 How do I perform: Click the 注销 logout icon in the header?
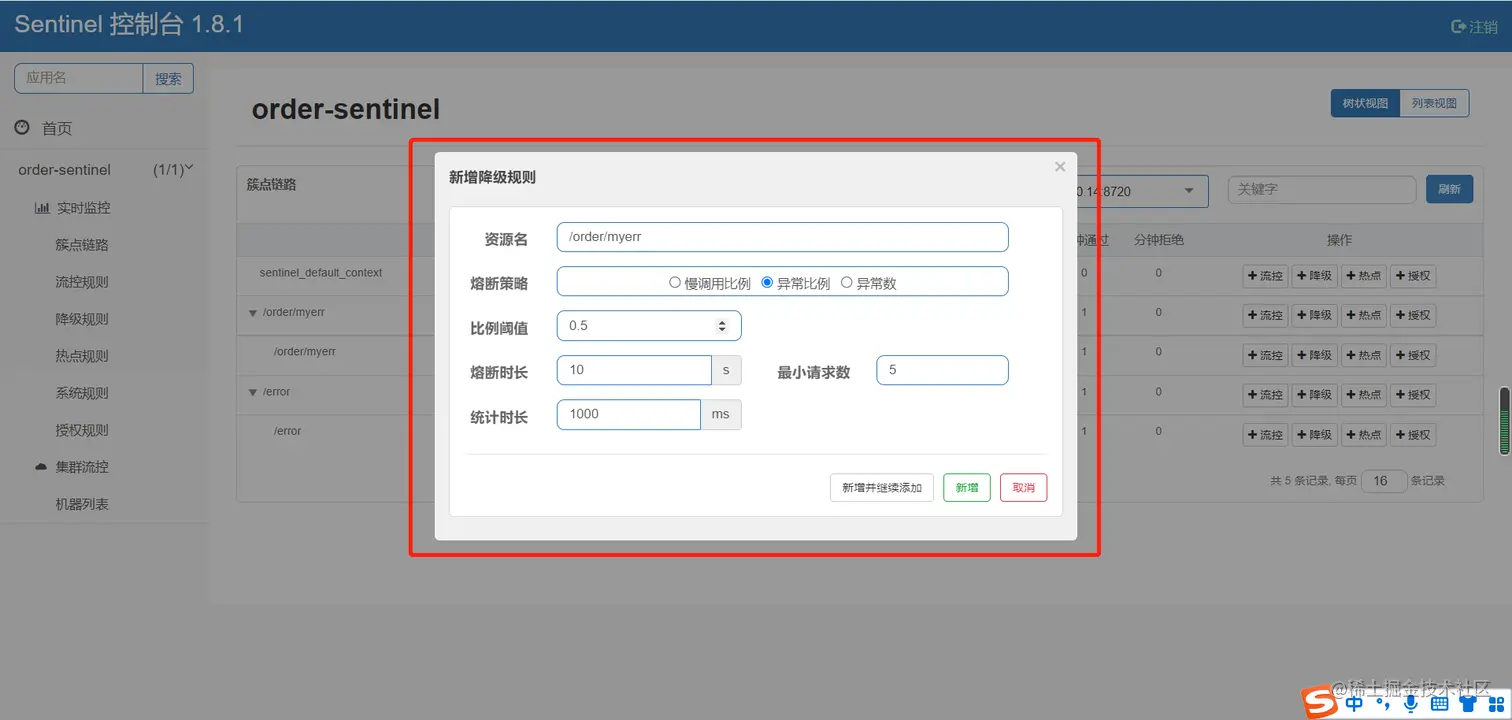click(1458, 27)
